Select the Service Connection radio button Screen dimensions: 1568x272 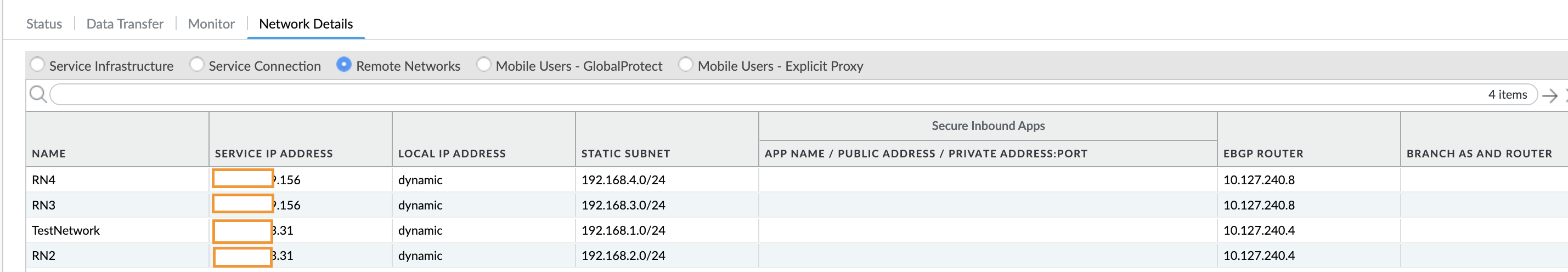pyautogui.click(x=196, y=65)
